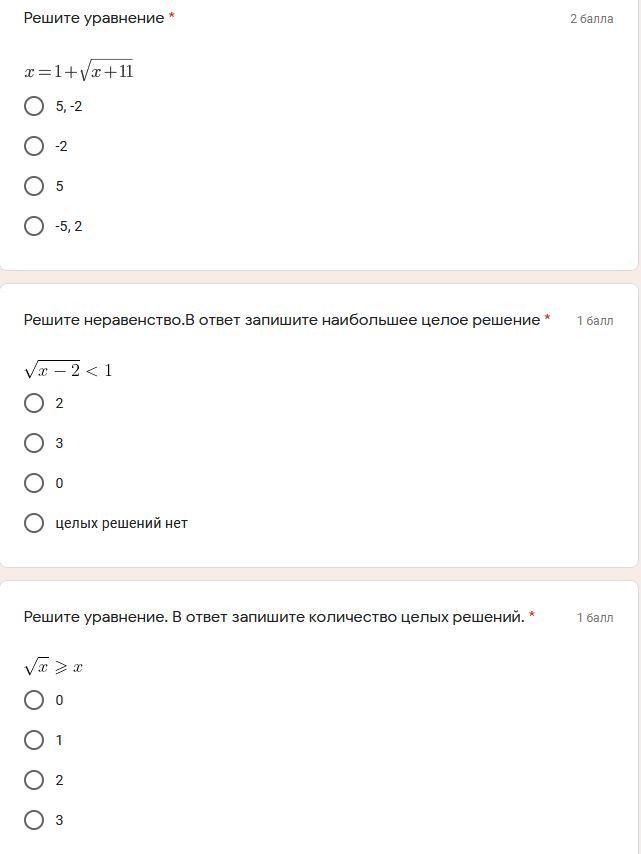
Task: Pick "2" for the √x ≥ x question
Action: pos(34,780)
